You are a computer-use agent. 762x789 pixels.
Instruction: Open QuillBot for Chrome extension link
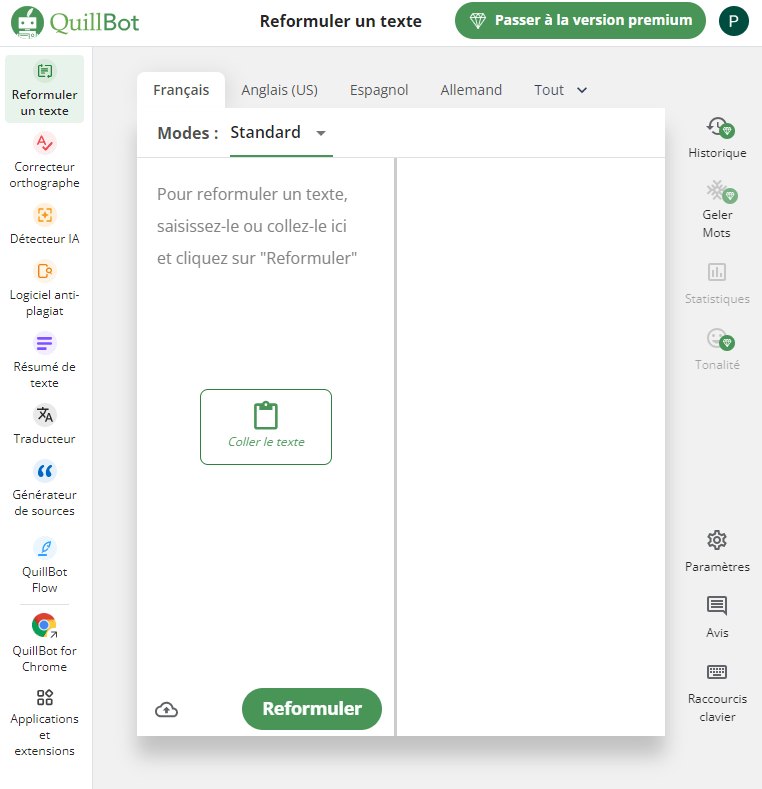44,643
